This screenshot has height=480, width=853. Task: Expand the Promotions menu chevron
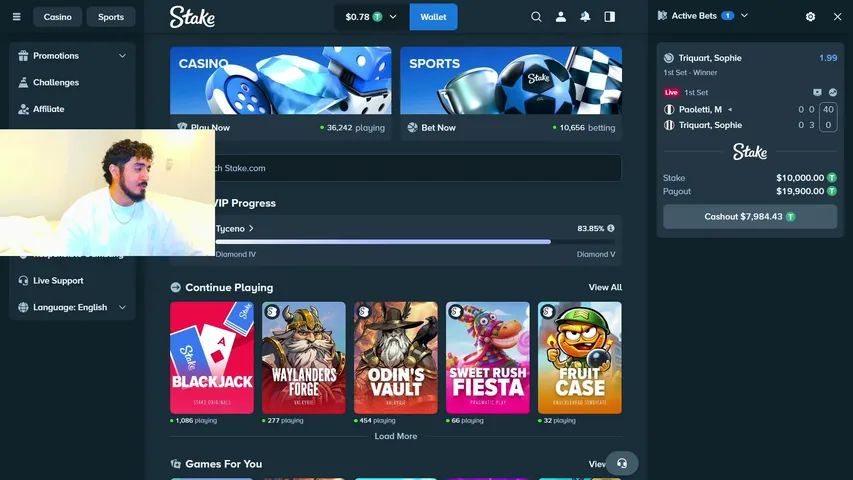click(122, 56)
